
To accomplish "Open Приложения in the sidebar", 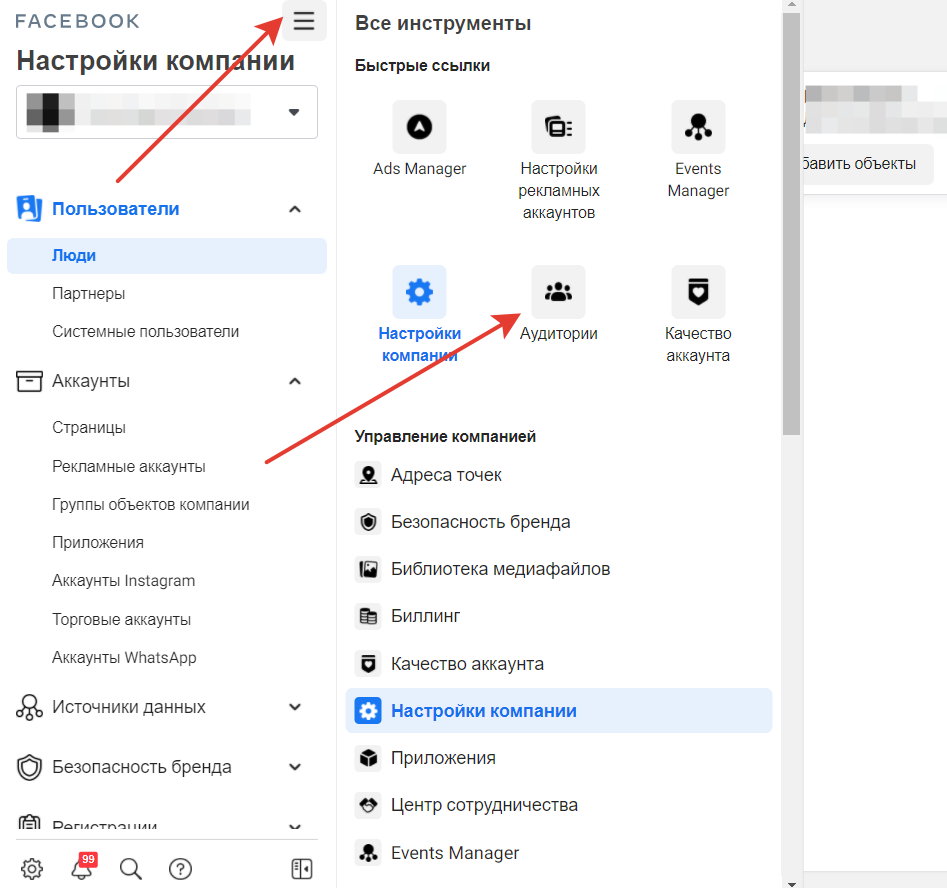I will pos(98,542).
